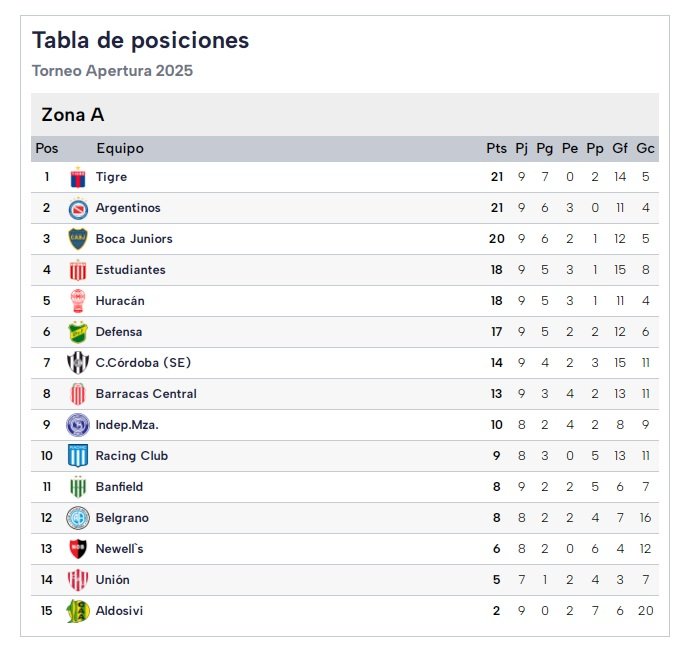This screenshot has width=687, height=647.
Task: Select the Indep.Mza. team name
Action: 127,425
